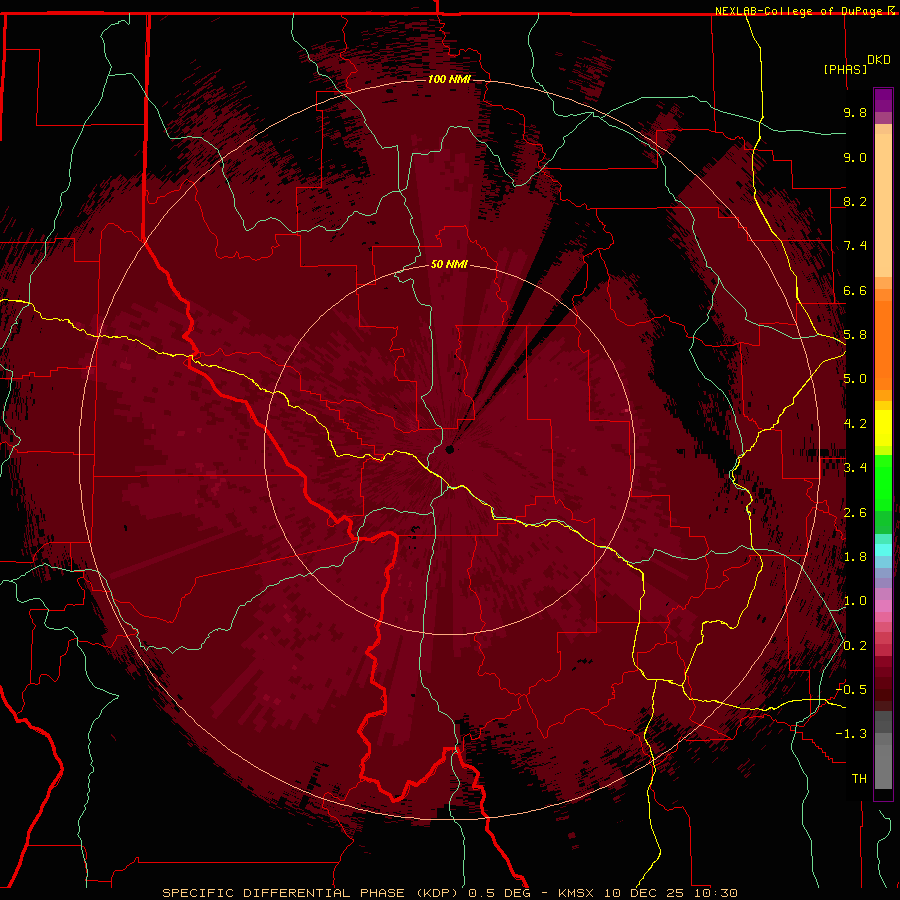
Task: Click the 100 NMI range ring label
Action: [x=449, y=79]
